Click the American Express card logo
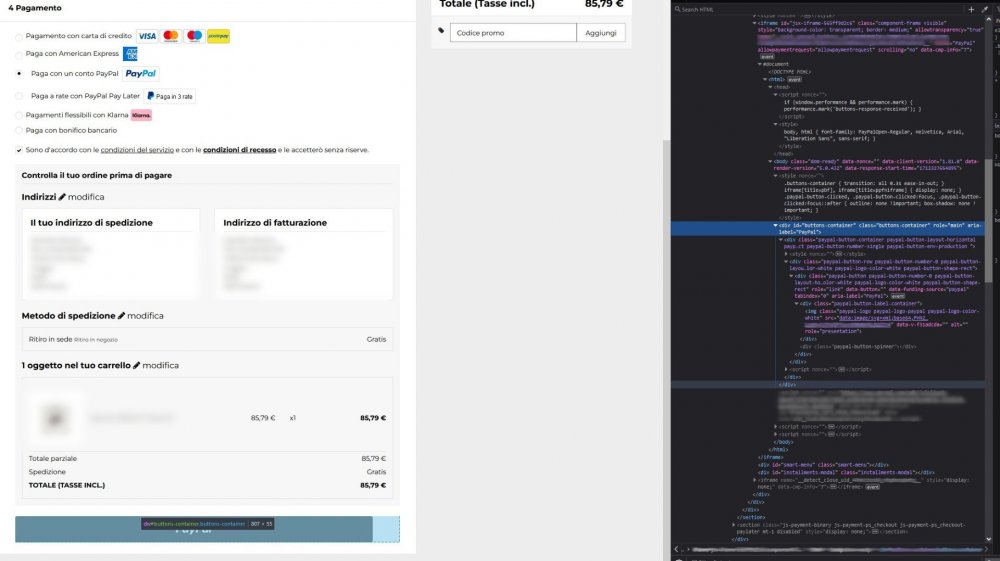 (x=130, y=54)
